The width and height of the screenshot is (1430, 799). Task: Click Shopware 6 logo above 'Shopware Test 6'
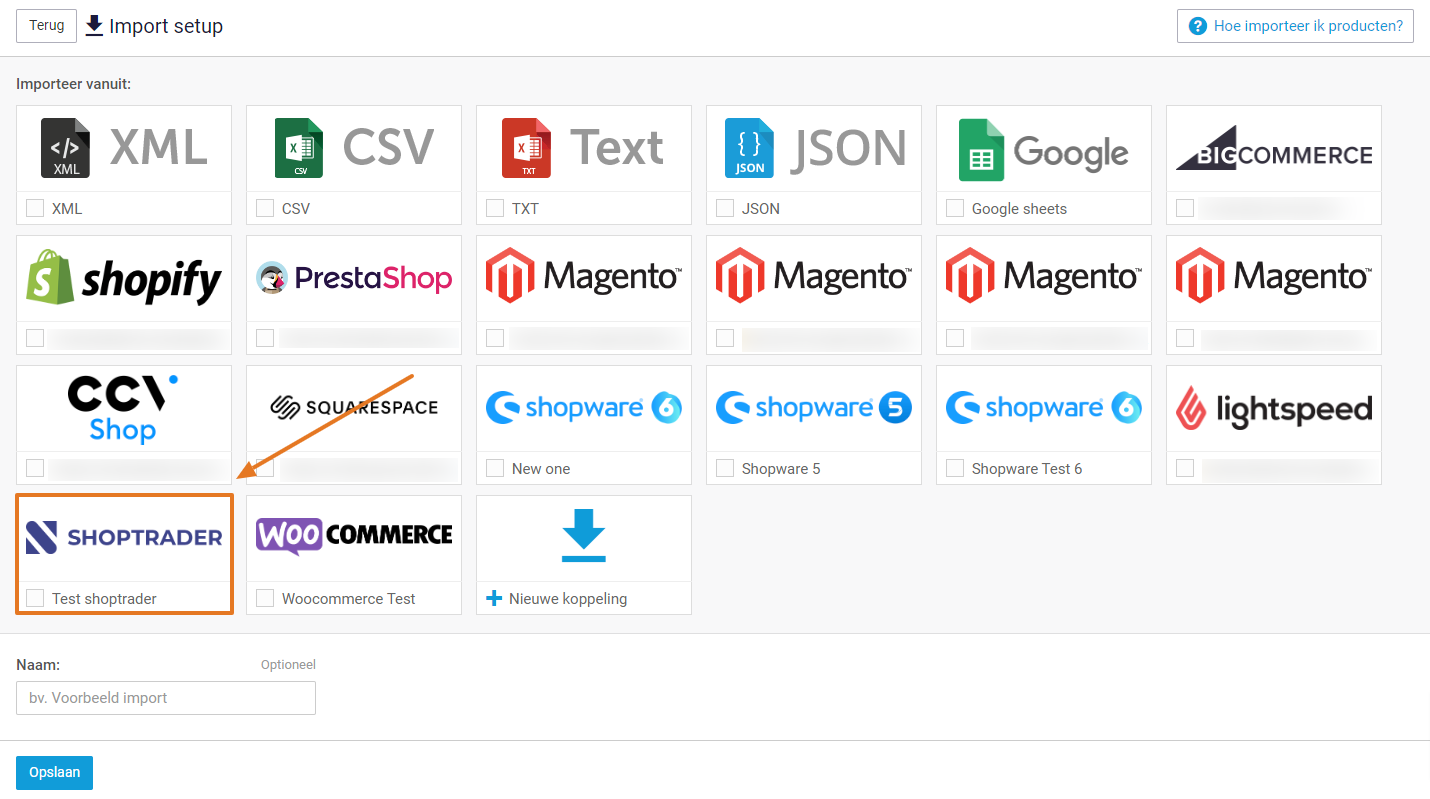point(1044,408)
